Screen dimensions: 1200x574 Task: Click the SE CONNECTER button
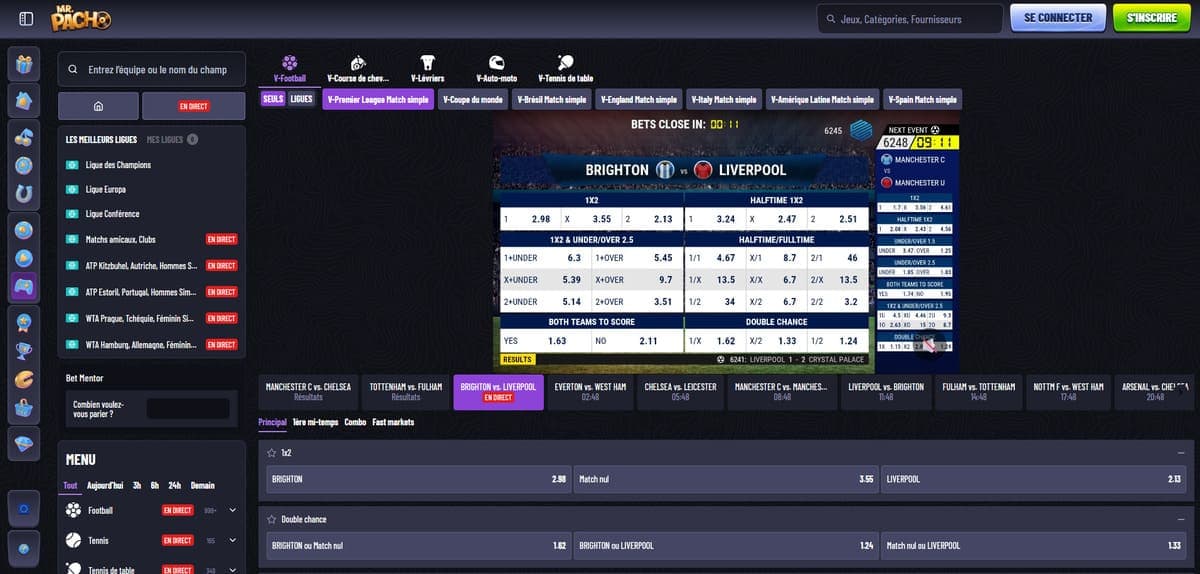pos(1057,18)
